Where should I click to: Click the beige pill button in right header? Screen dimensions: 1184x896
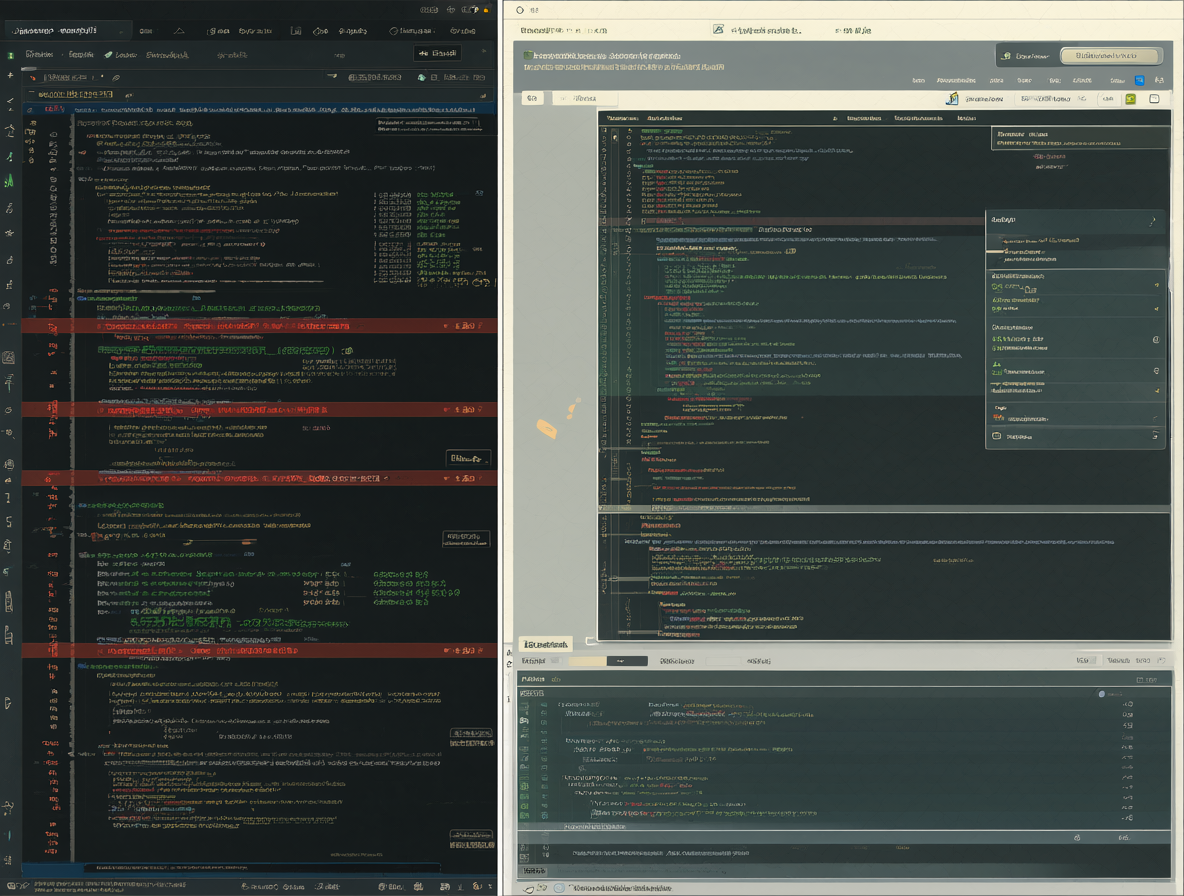pos(1110,56)
